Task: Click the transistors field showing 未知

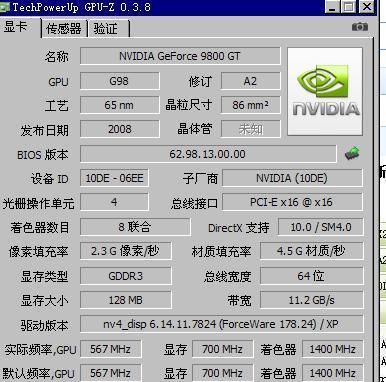Action: (250, 129)
